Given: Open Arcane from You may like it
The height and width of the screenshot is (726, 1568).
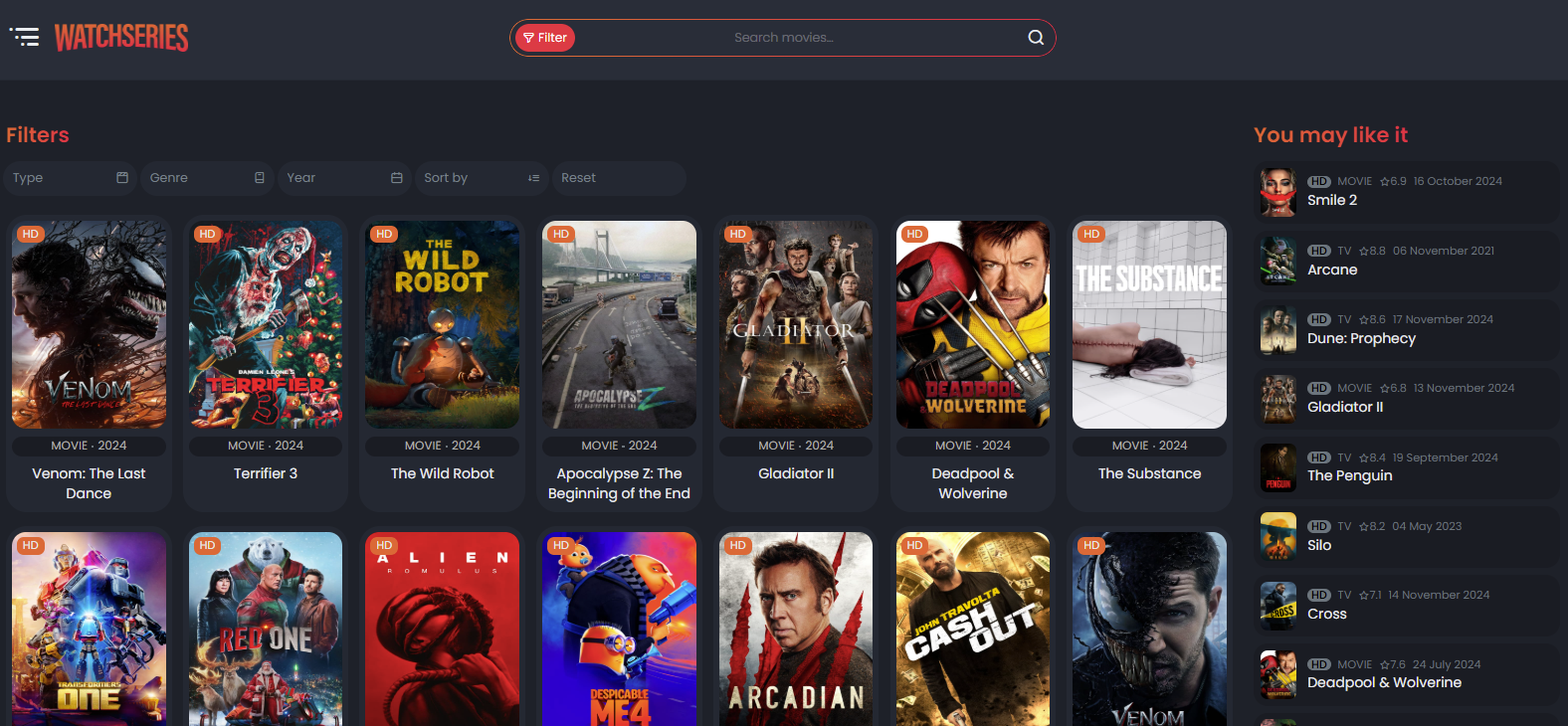Looking at the screenshot, I should (1332, 270).
